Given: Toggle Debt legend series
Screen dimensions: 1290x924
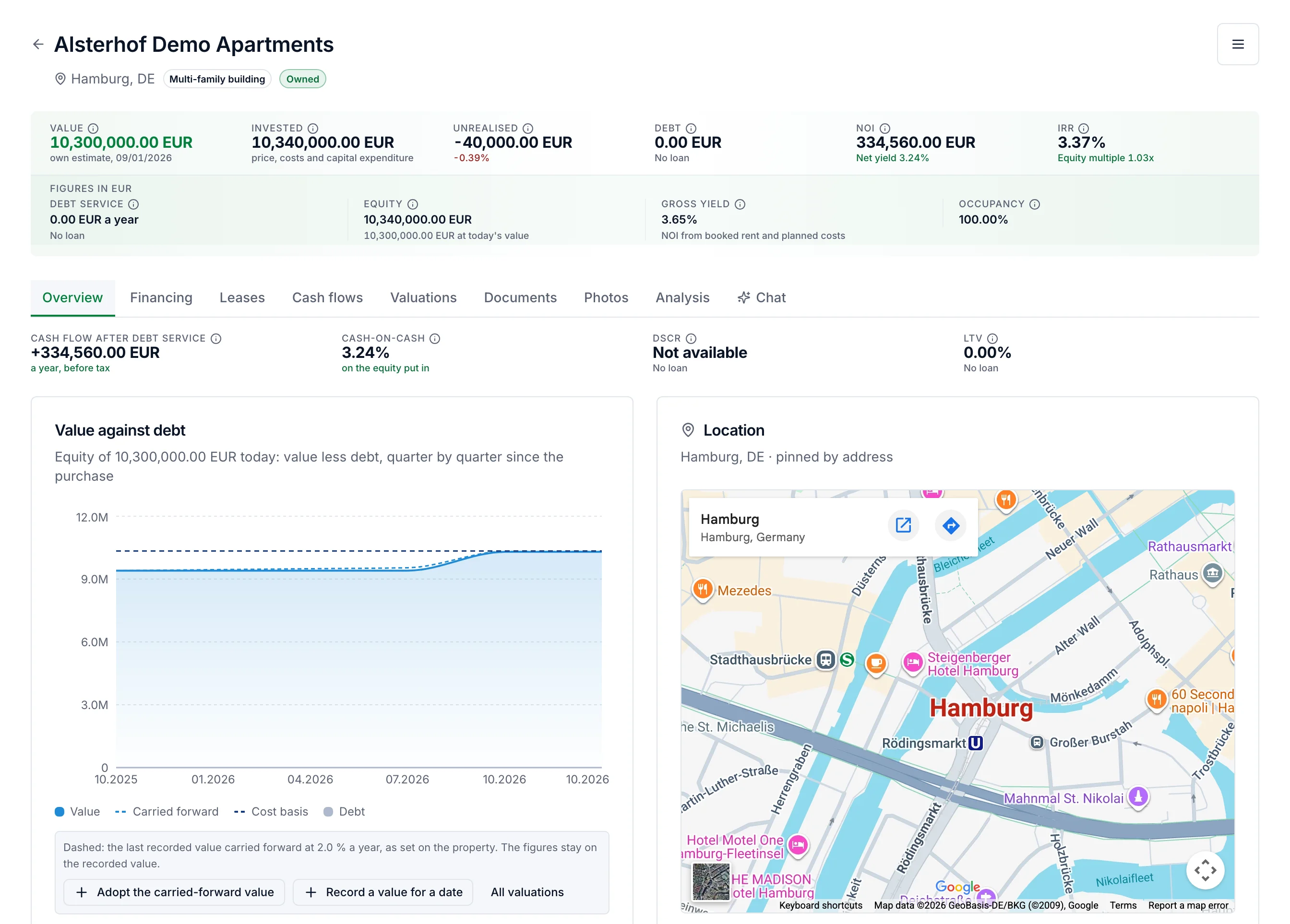Looking at the screenshot, I should (x=344, y=812).
